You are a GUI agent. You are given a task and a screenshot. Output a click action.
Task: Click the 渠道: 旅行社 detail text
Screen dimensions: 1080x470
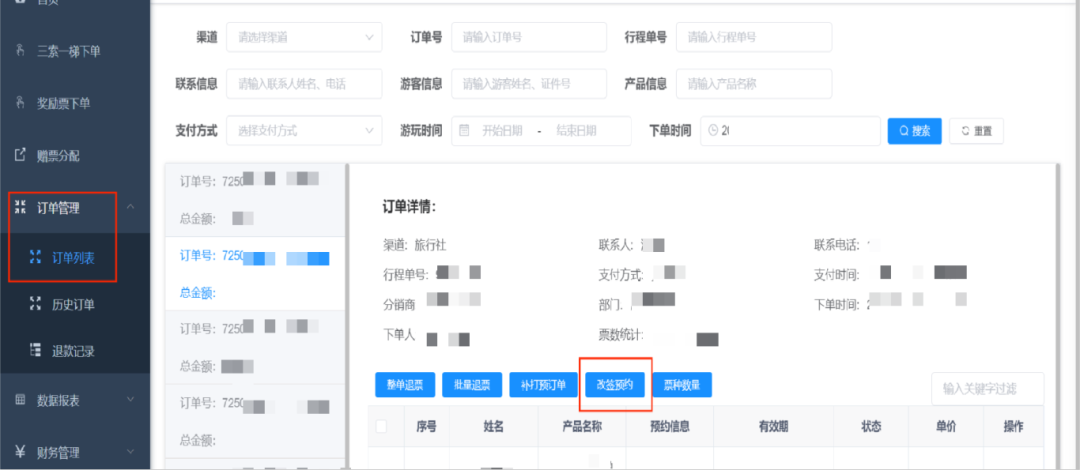[417, 244]
